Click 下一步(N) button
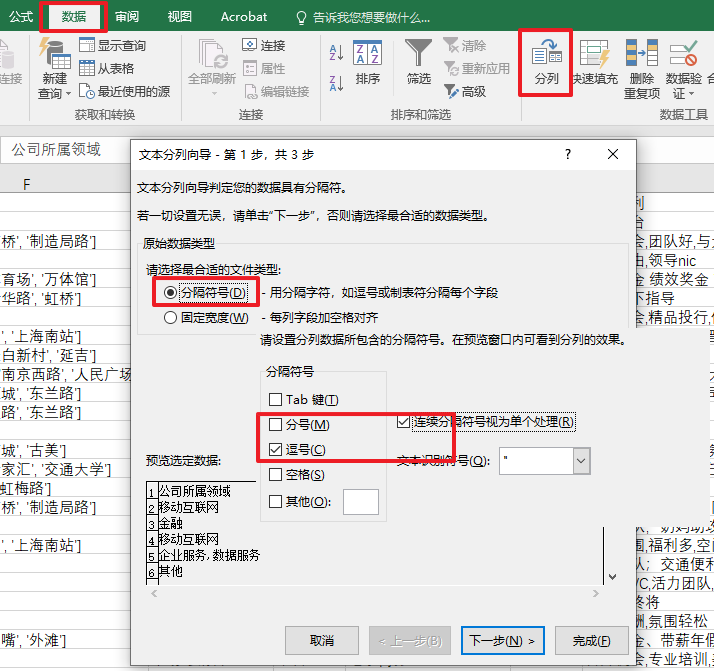The height and width of the screenshot is (671, 719). coord(503,641)
